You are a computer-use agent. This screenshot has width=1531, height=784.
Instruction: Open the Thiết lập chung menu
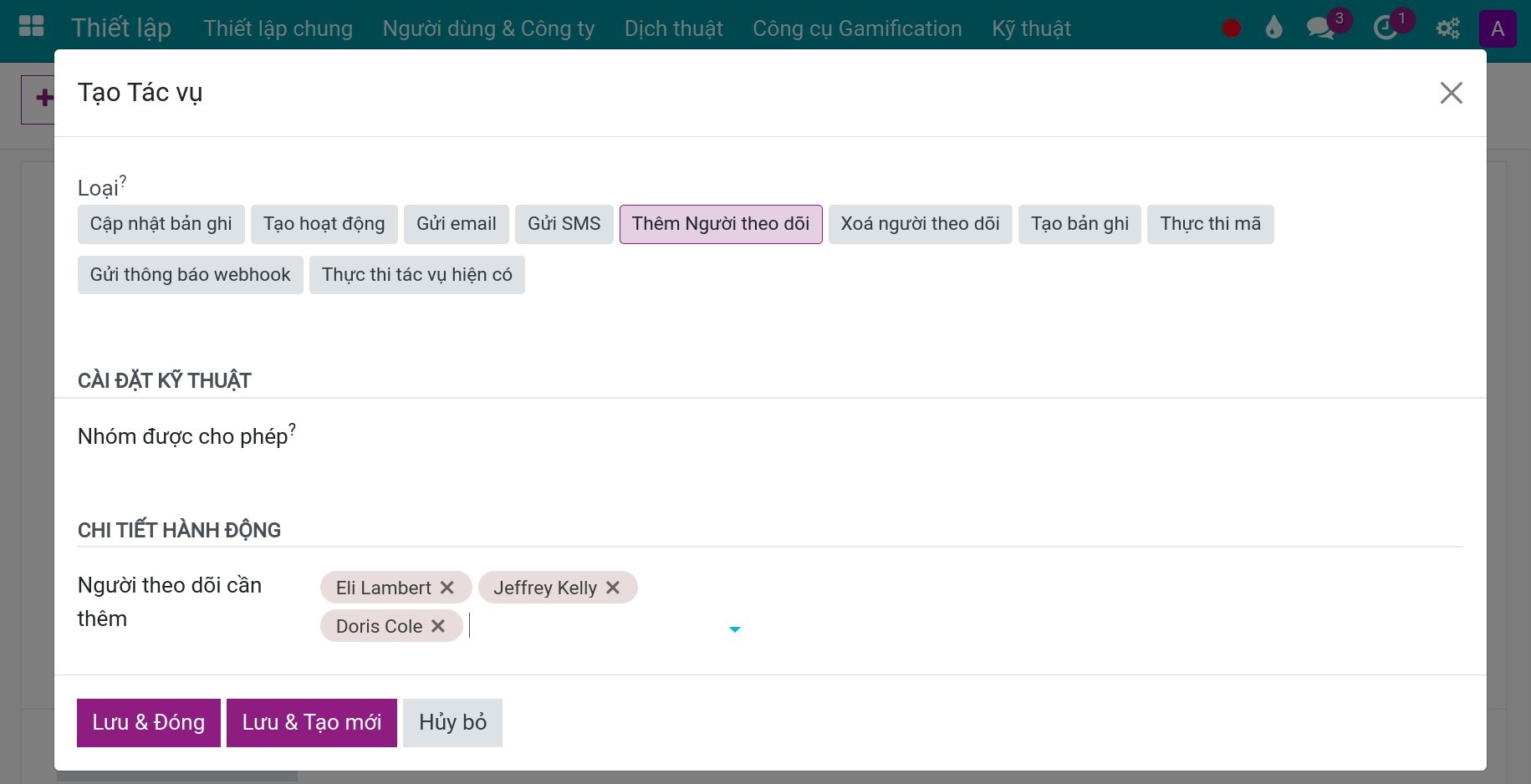coord(278,28)
